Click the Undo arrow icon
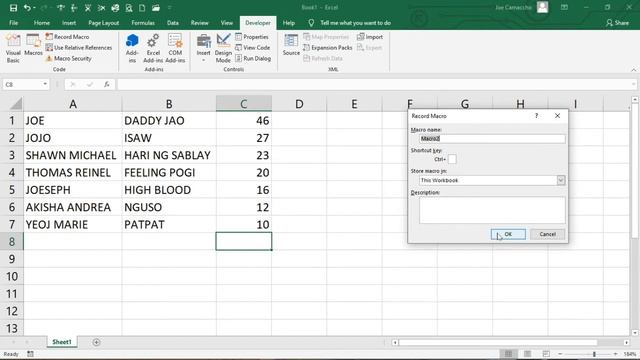The height and width of the screenshot is (360, 640). (27, 8)
